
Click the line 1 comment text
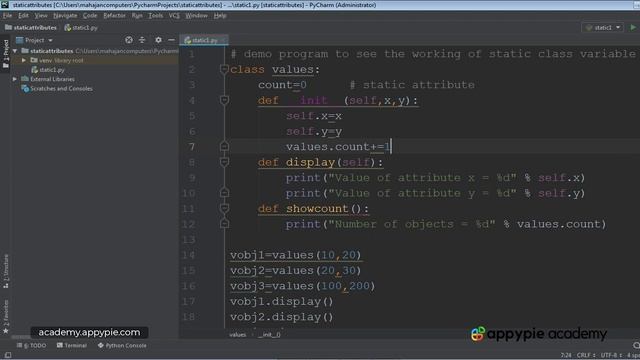[433, 54]
